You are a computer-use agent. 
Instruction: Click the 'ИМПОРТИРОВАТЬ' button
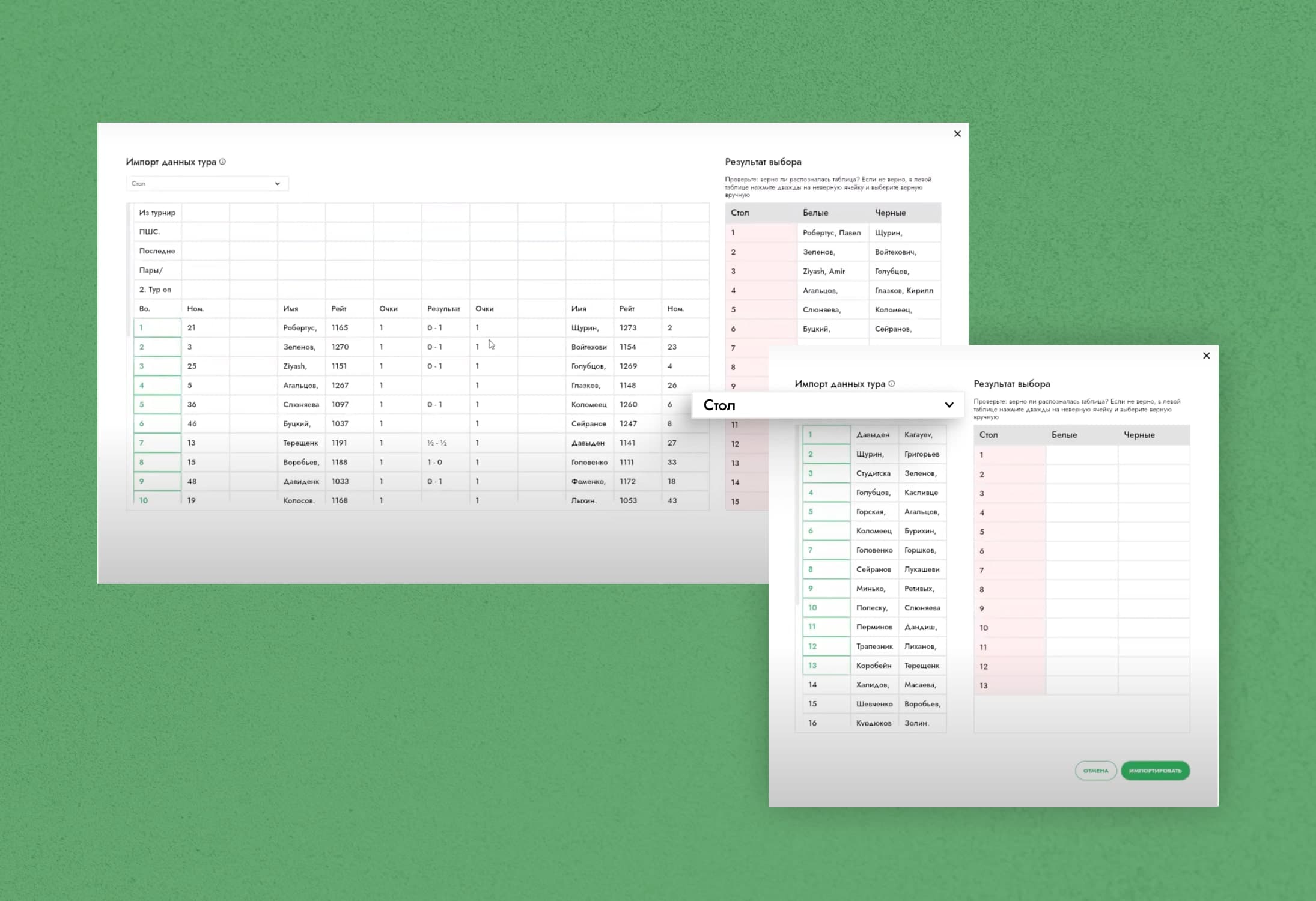tap(1155, 771)
